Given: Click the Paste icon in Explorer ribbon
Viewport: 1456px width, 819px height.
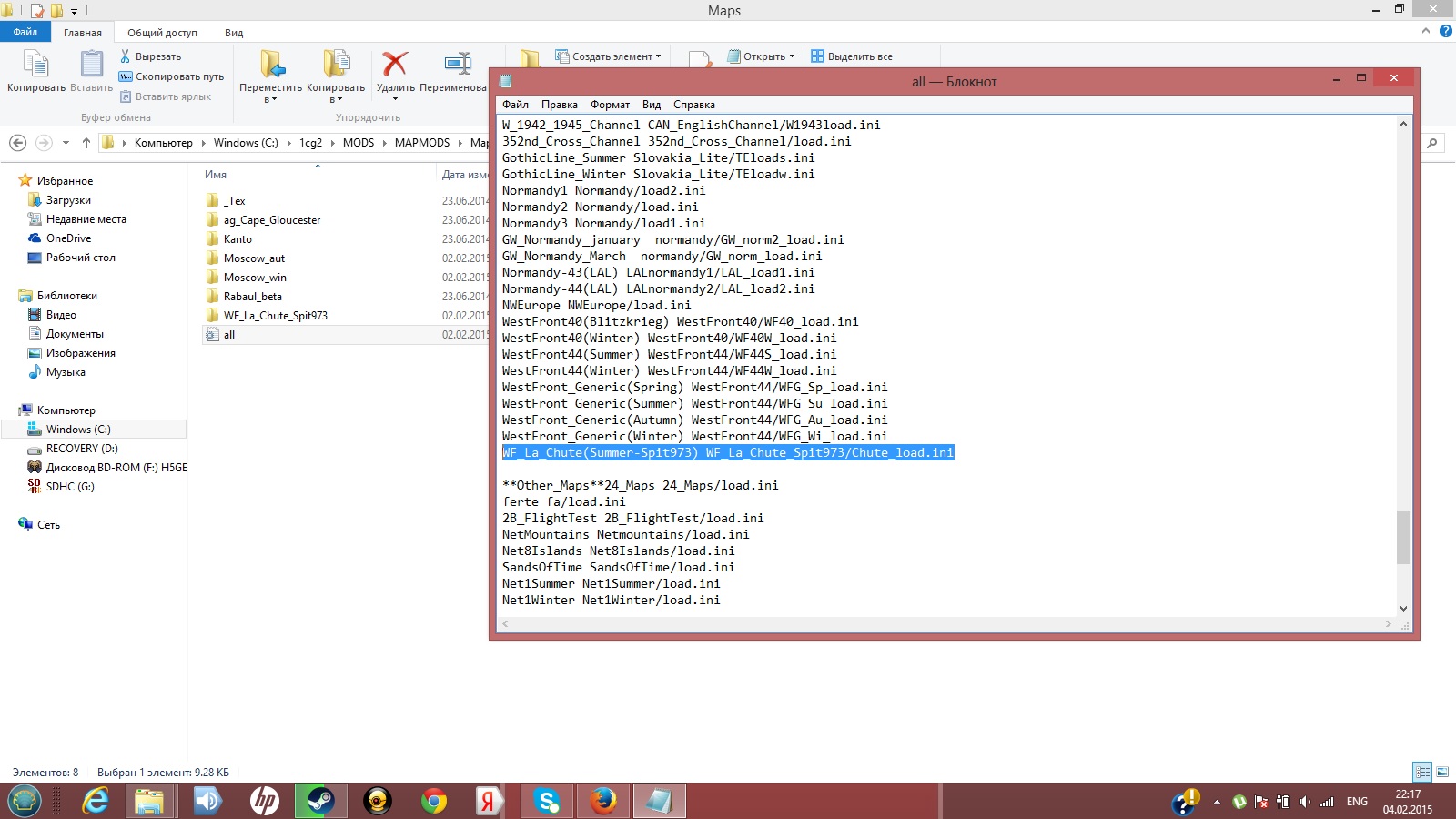Looking at the screenshot, I should (x=91, y=65).
